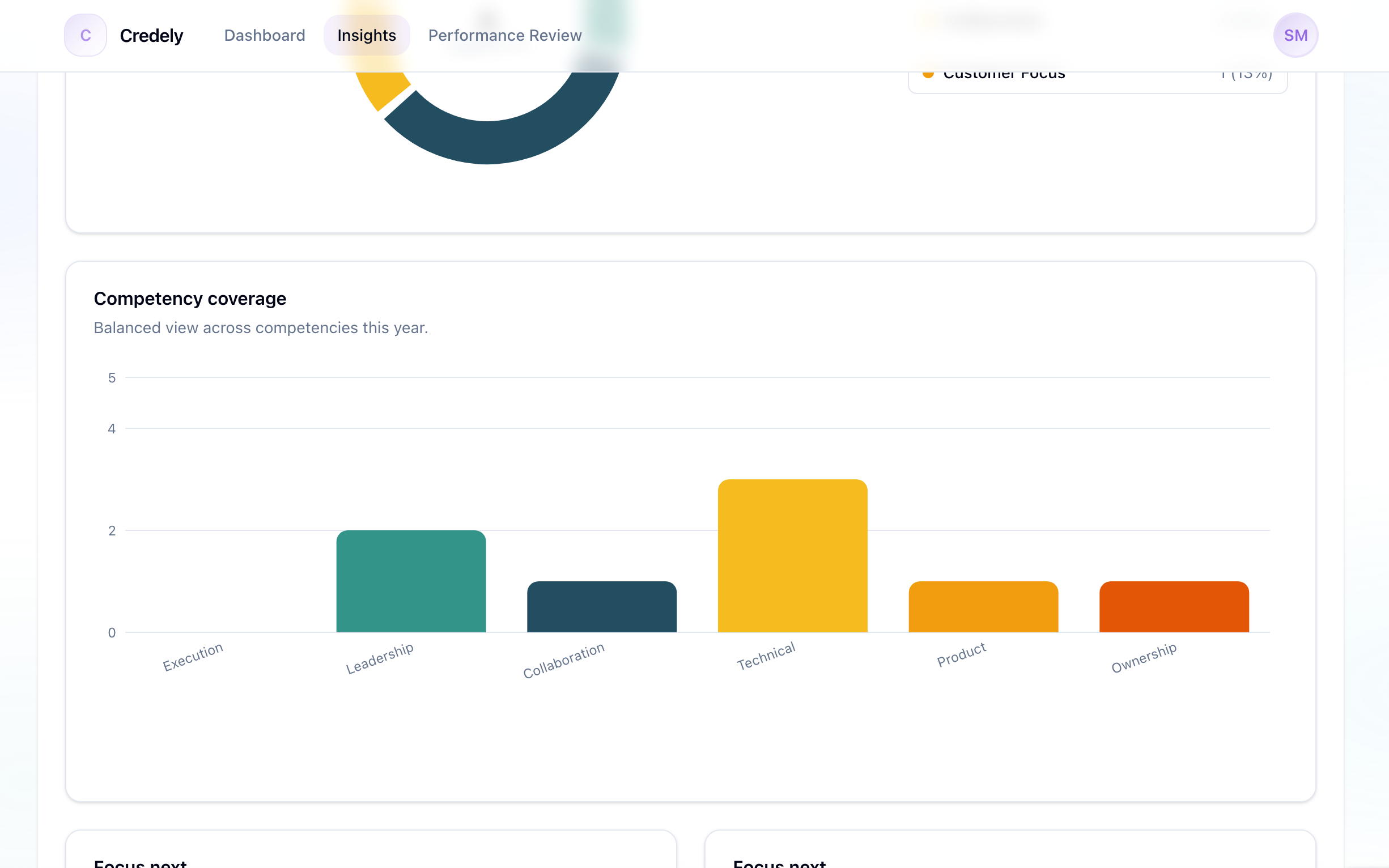The image size is (1389, 868).
Task: Click the orange Customer Focus legend dot
Action: [928, 74]
